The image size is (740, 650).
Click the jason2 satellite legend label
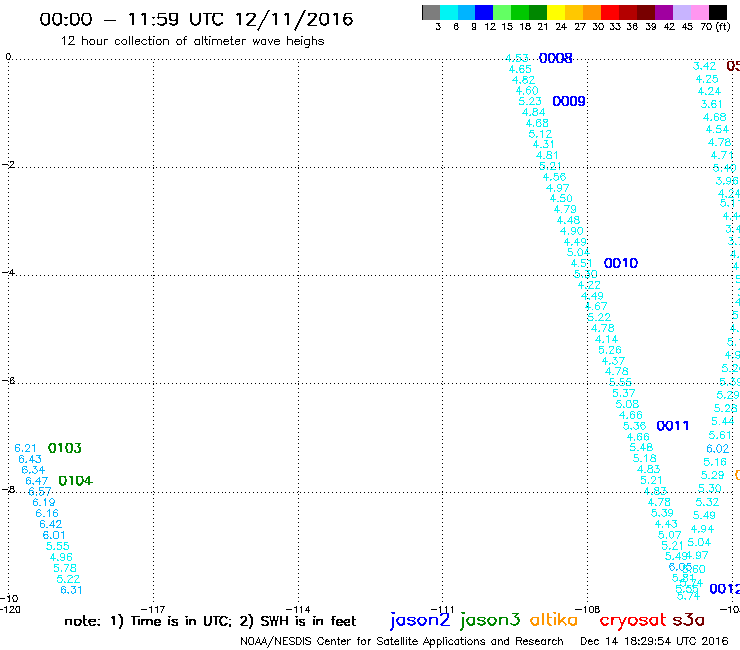tap(420, 620)
